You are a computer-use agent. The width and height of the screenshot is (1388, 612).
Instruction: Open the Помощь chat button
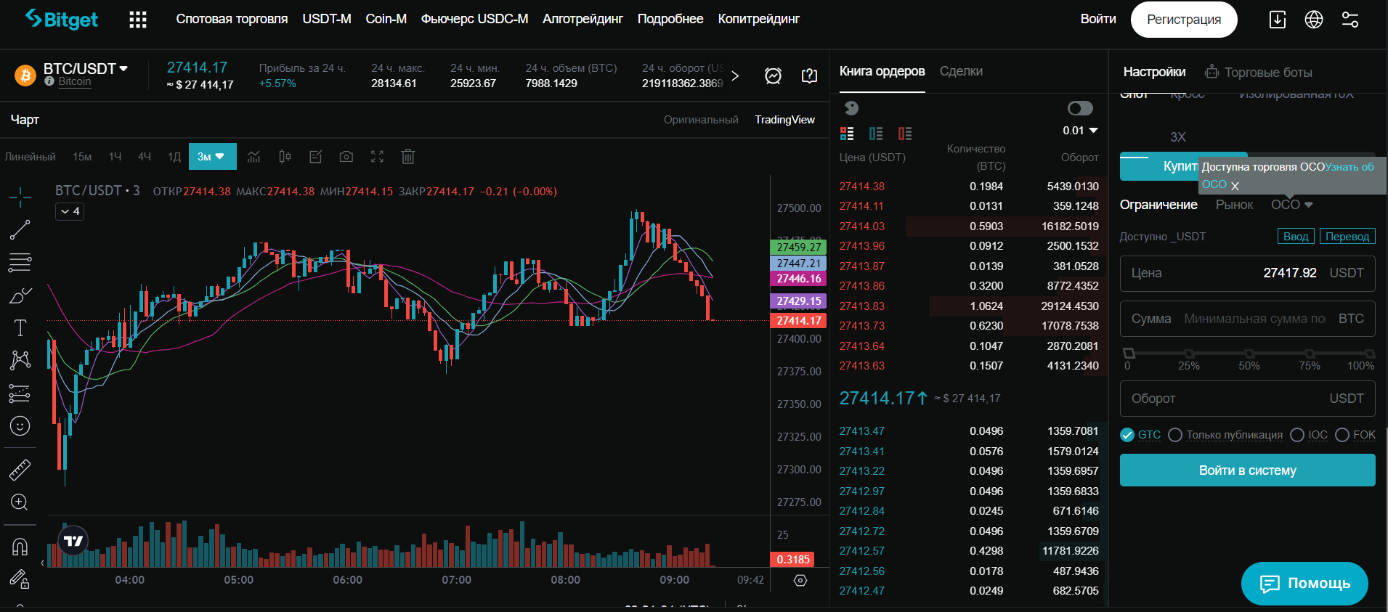1304,583
